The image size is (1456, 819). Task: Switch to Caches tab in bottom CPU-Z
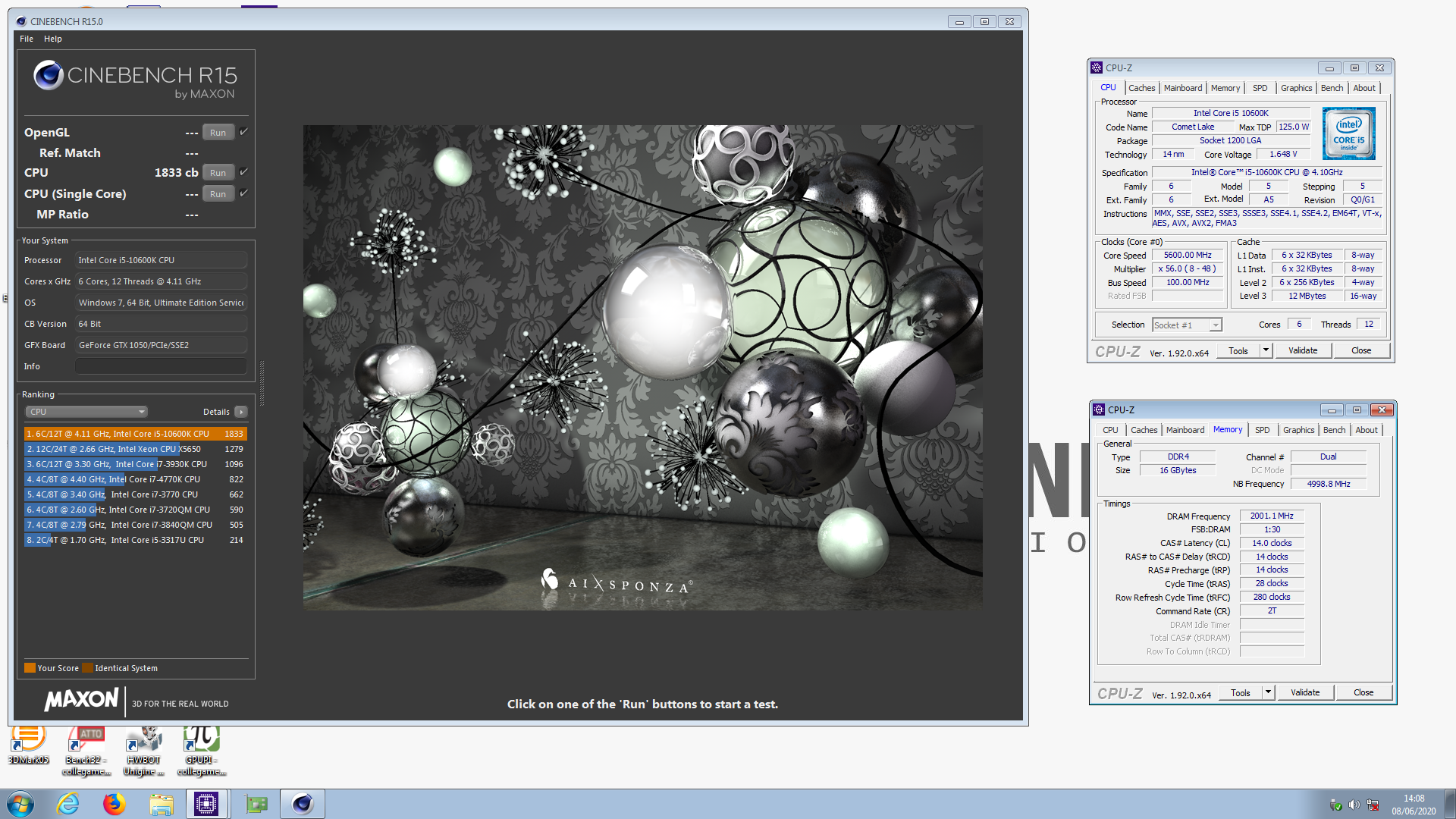1144,430
